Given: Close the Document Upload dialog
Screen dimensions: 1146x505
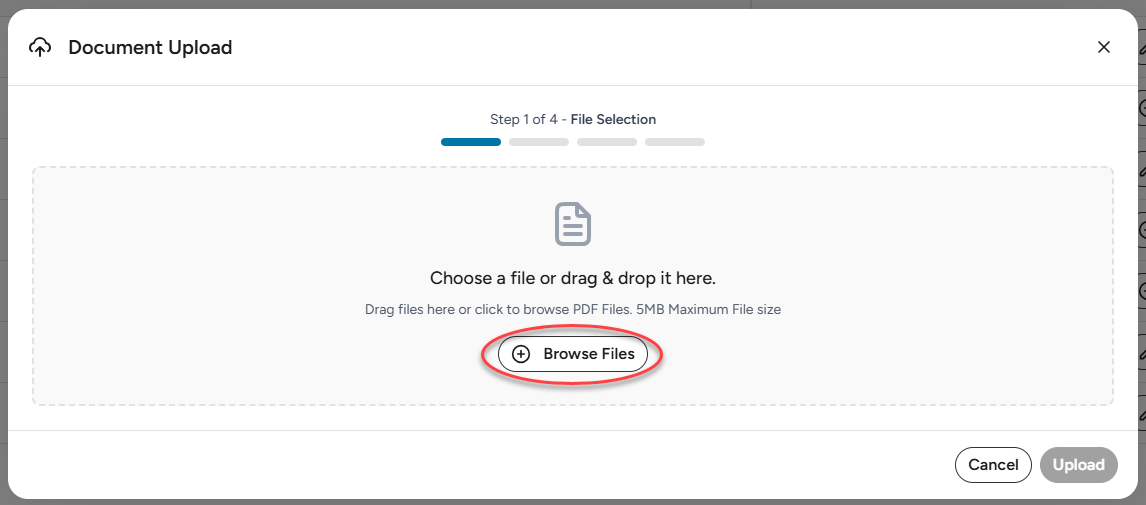Looking at the screenshot, I should point(1104,48).
